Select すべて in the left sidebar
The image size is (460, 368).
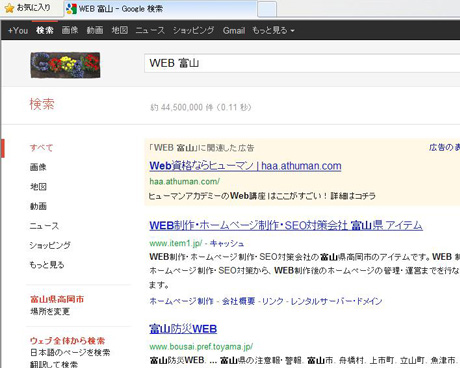coord(42,148)
